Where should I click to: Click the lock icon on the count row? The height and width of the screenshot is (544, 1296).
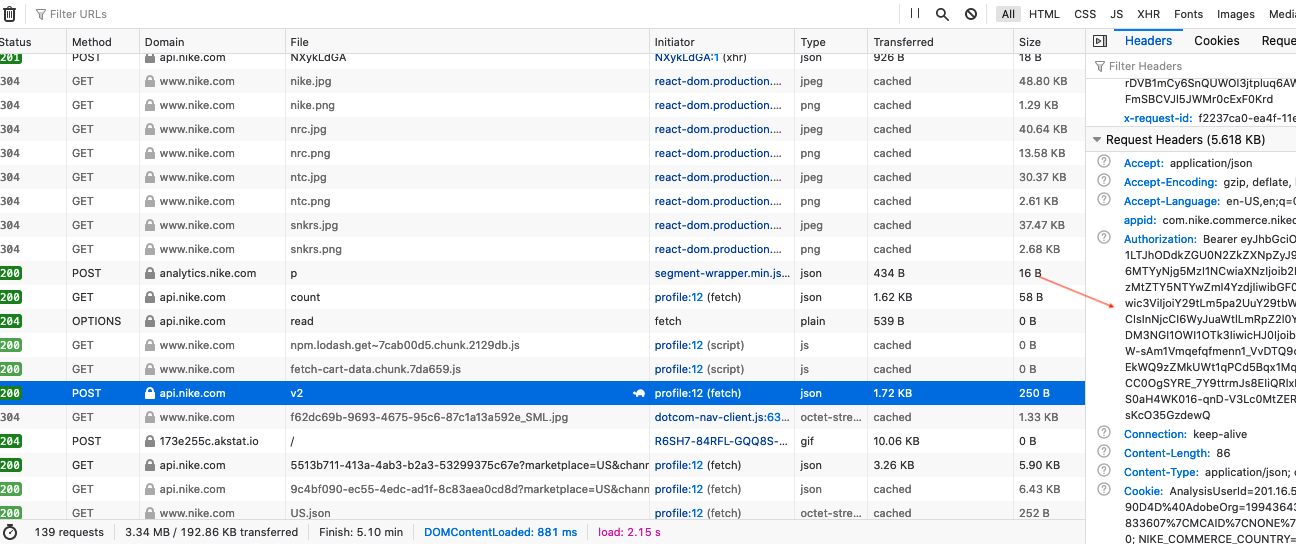click(x=150, y=297)
